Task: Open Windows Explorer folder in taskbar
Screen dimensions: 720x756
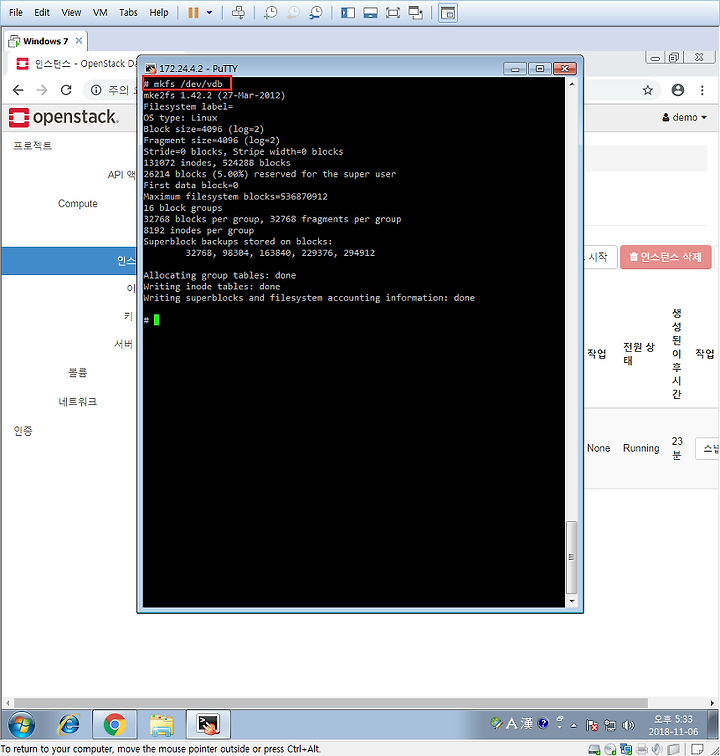Action: click(162, 725)
